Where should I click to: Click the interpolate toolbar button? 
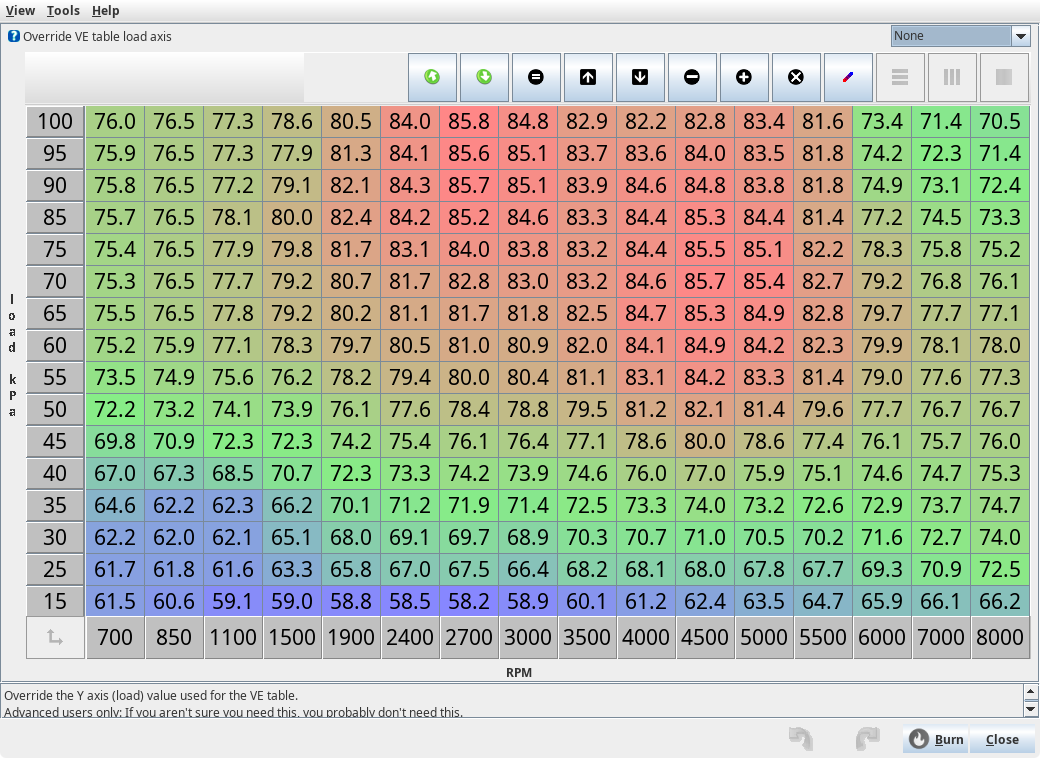pyautogui.click(x=848, y=77)
